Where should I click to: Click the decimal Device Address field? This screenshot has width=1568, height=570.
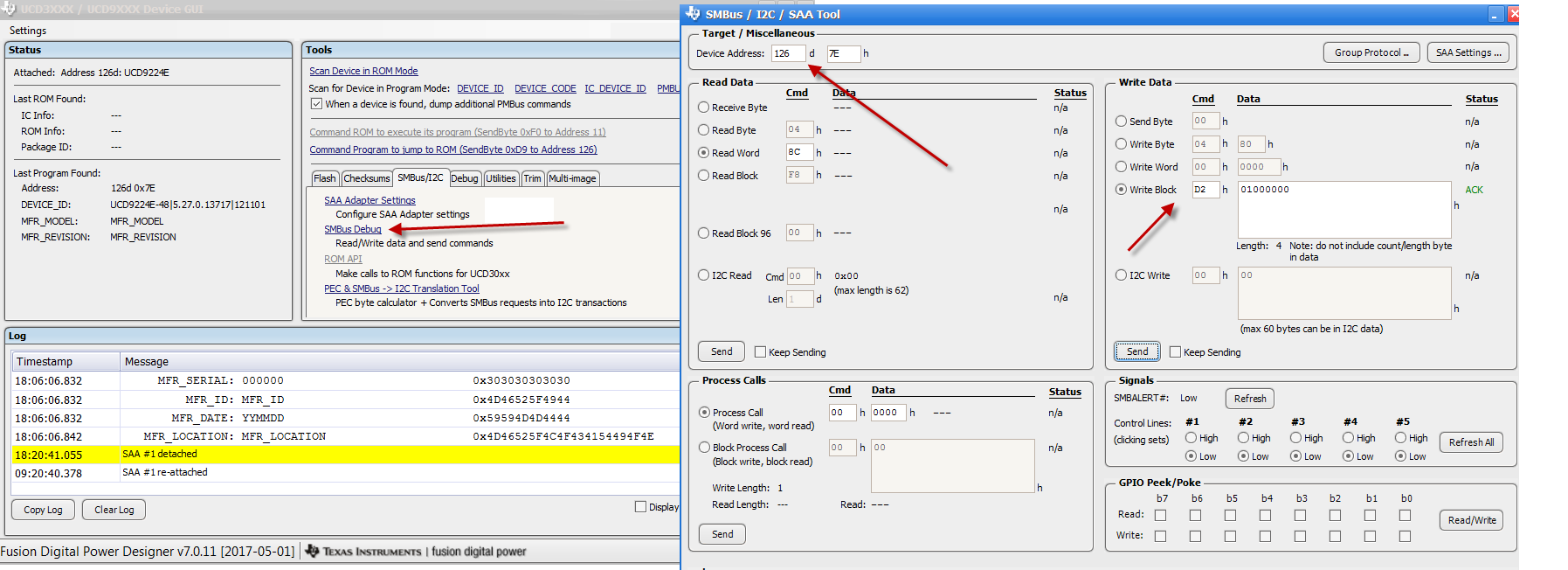[x=788, y=53]
